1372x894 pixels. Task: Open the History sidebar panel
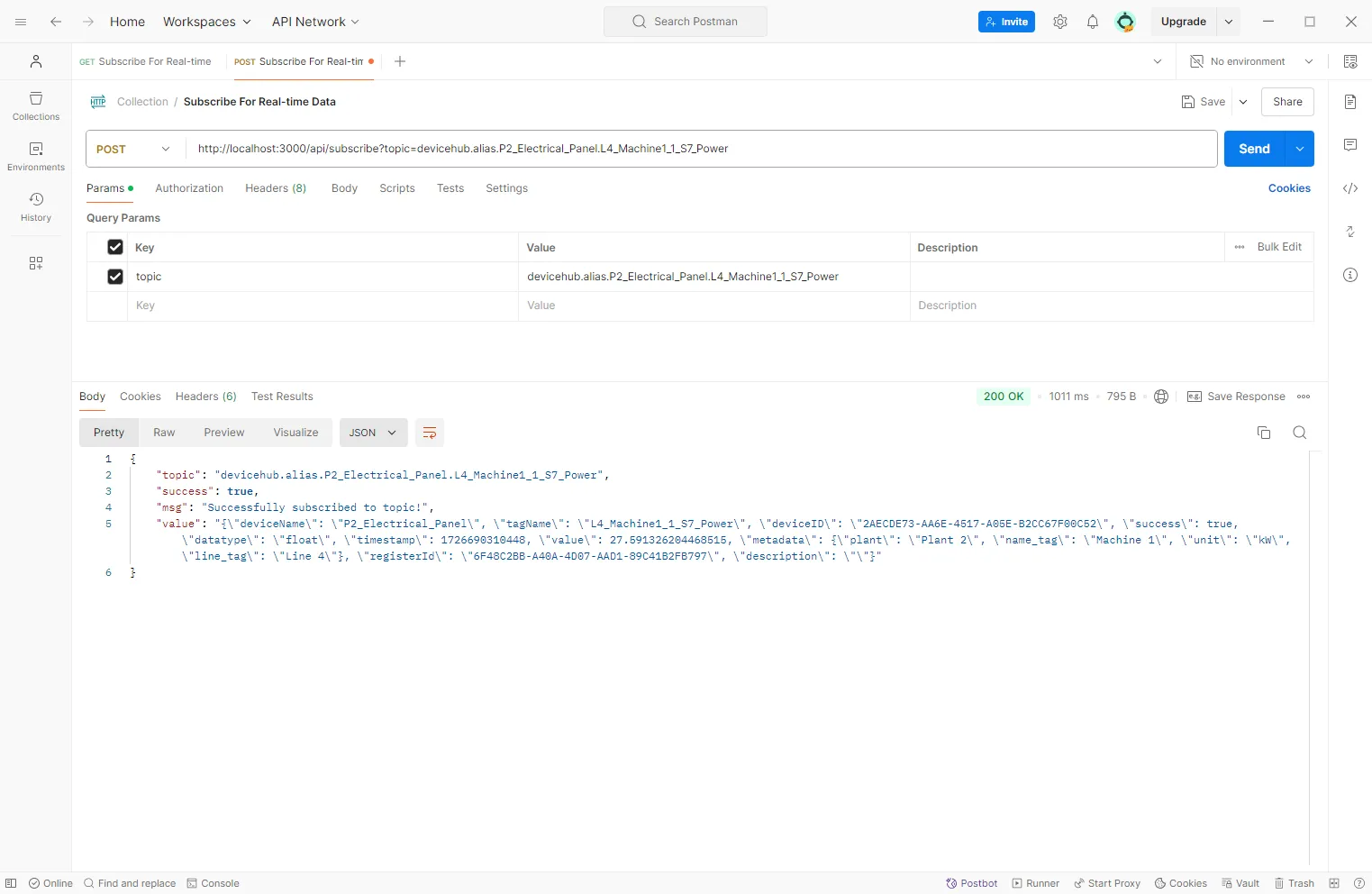click(36, 206)
